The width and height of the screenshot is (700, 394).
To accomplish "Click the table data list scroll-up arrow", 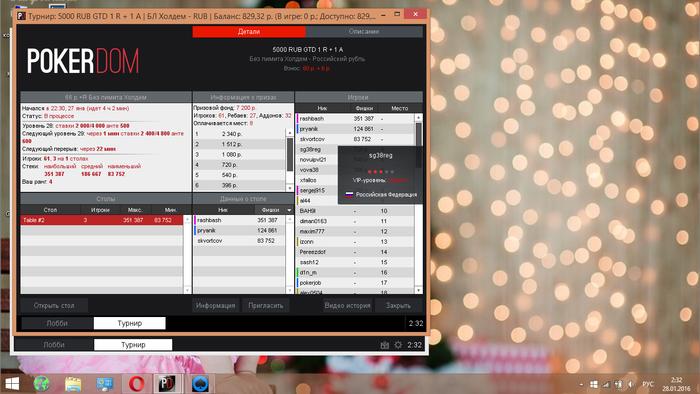I will (290, 220).
